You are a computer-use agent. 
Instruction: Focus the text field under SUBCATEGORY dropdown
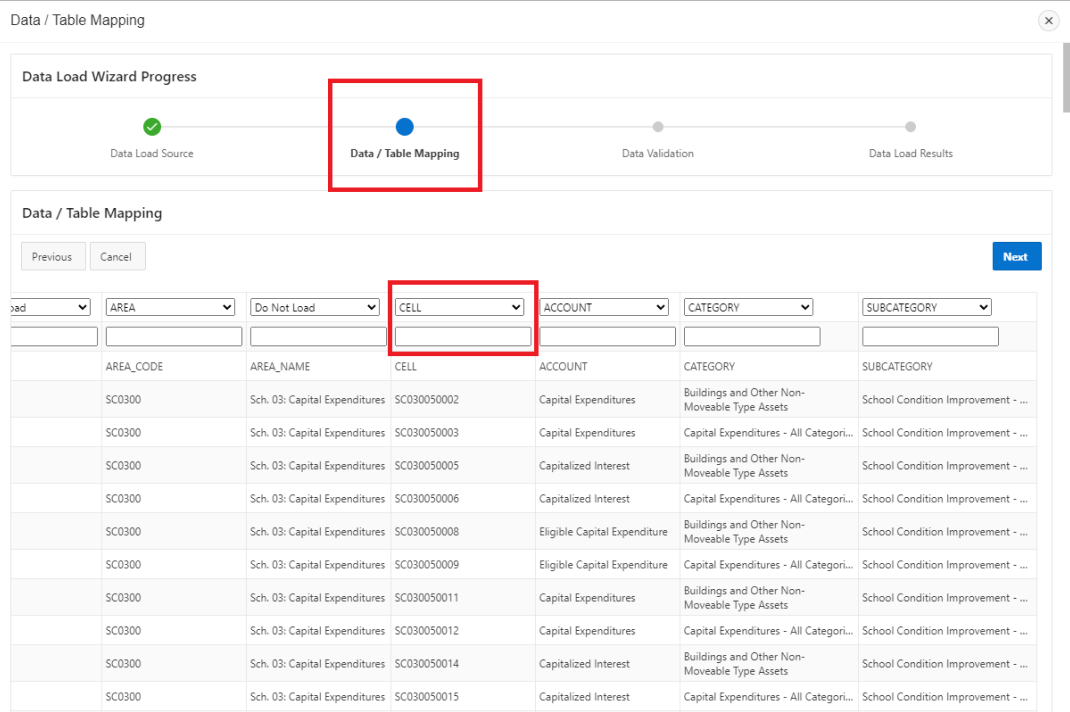930,337
